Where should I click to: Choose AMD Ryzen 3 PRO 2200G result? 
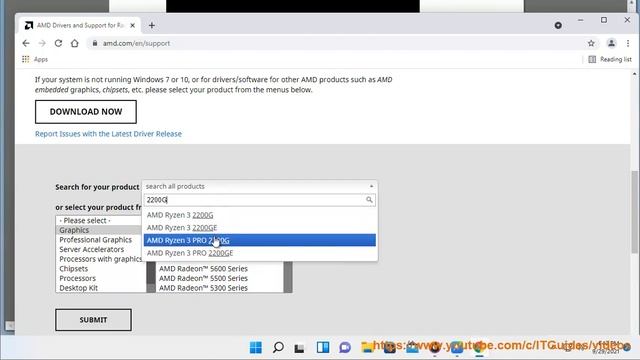coord(260,240)
